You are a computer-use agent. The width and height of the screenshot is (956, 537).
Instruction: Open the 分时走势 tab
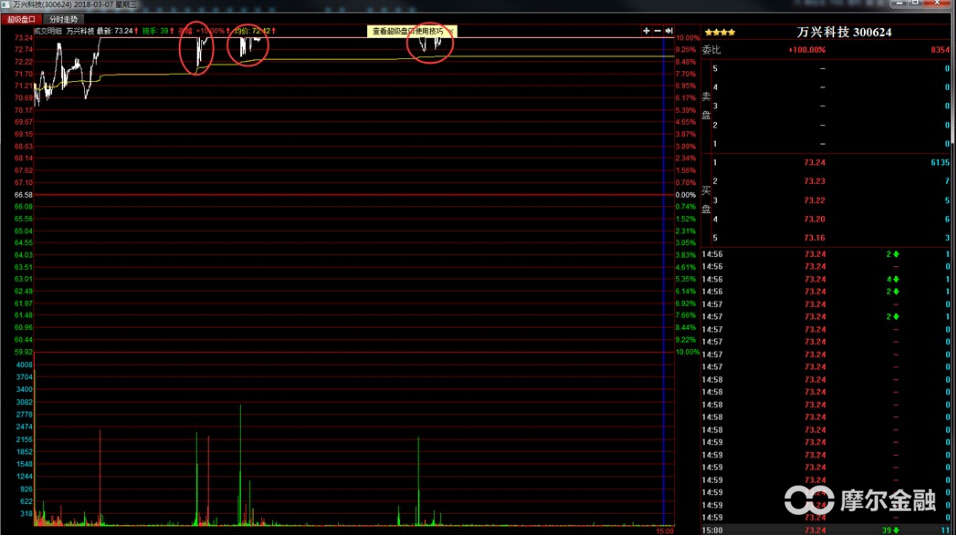(x=63, y=20)
